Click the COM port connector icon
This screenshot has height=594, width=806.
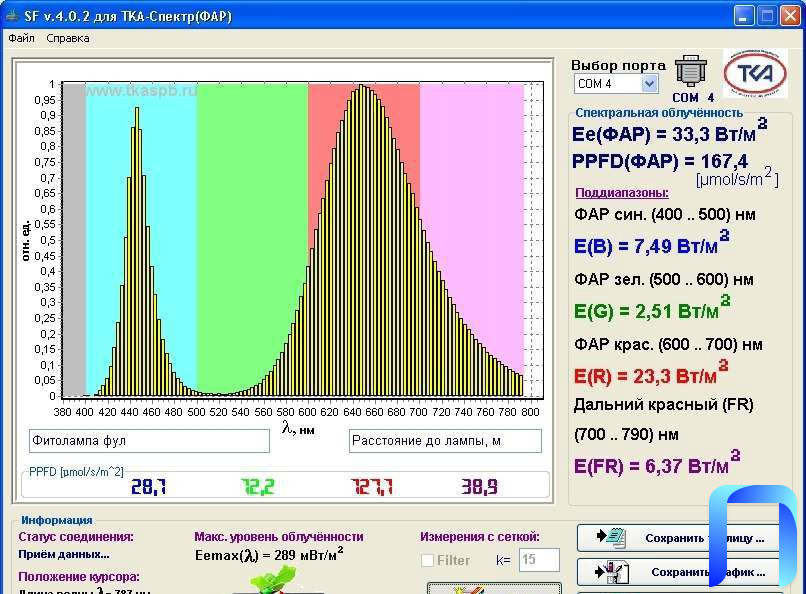point(690,71)
